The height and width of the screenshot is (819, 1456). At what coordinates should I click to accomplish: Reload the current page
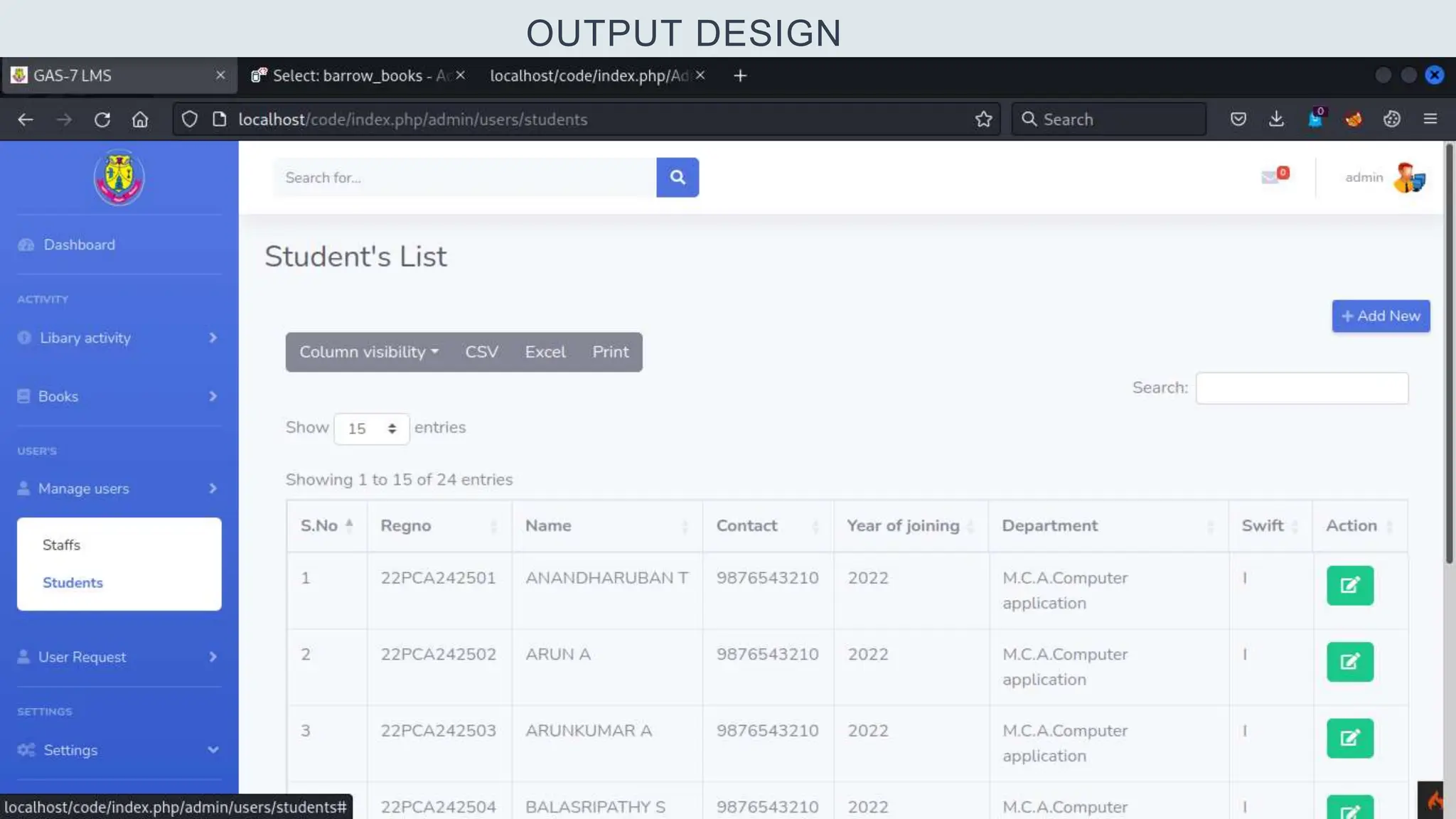[x=102, y=119]
